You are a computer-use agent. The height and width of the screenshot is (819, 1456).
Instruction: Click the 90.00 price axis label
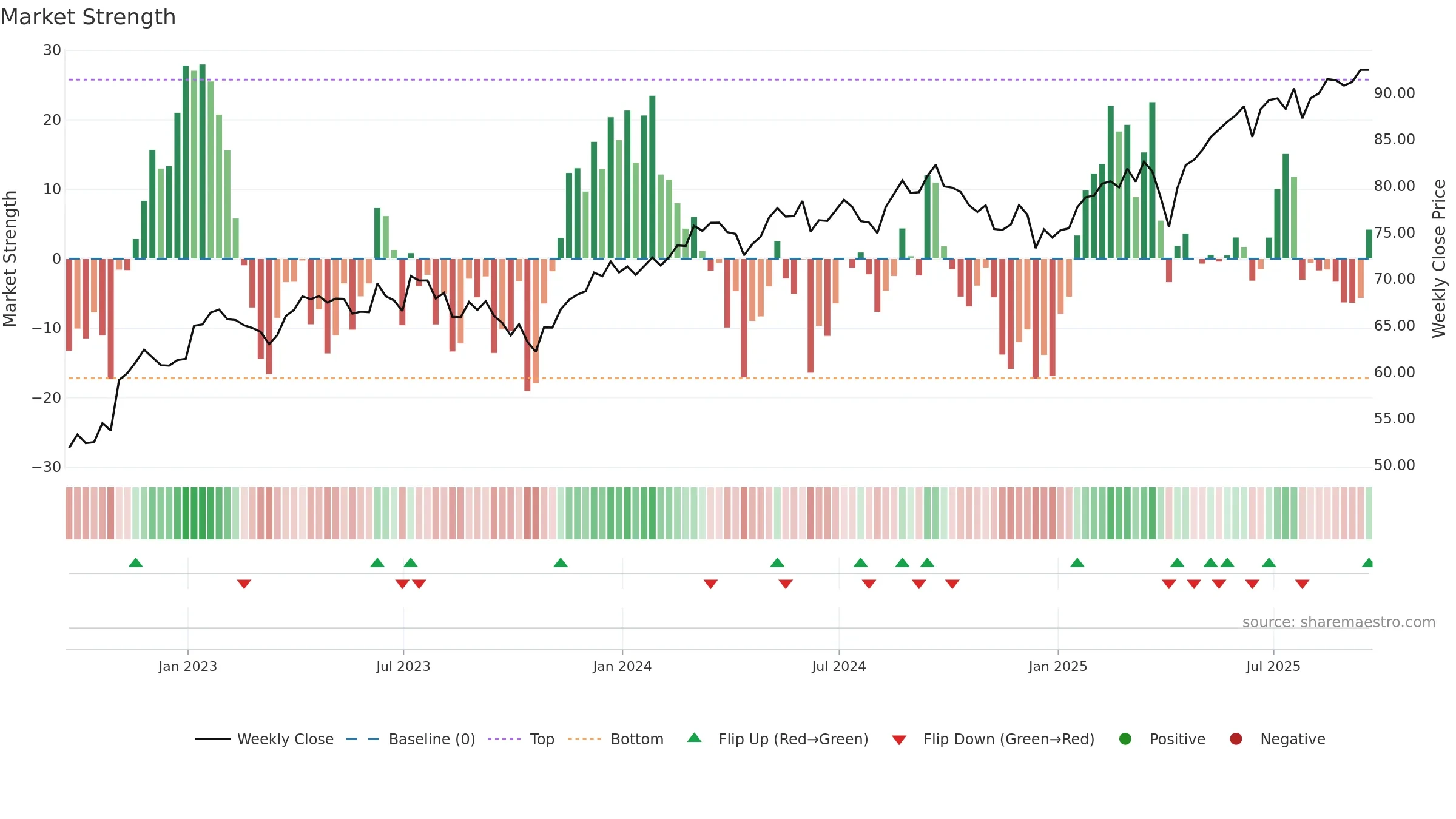[1394, 93]
